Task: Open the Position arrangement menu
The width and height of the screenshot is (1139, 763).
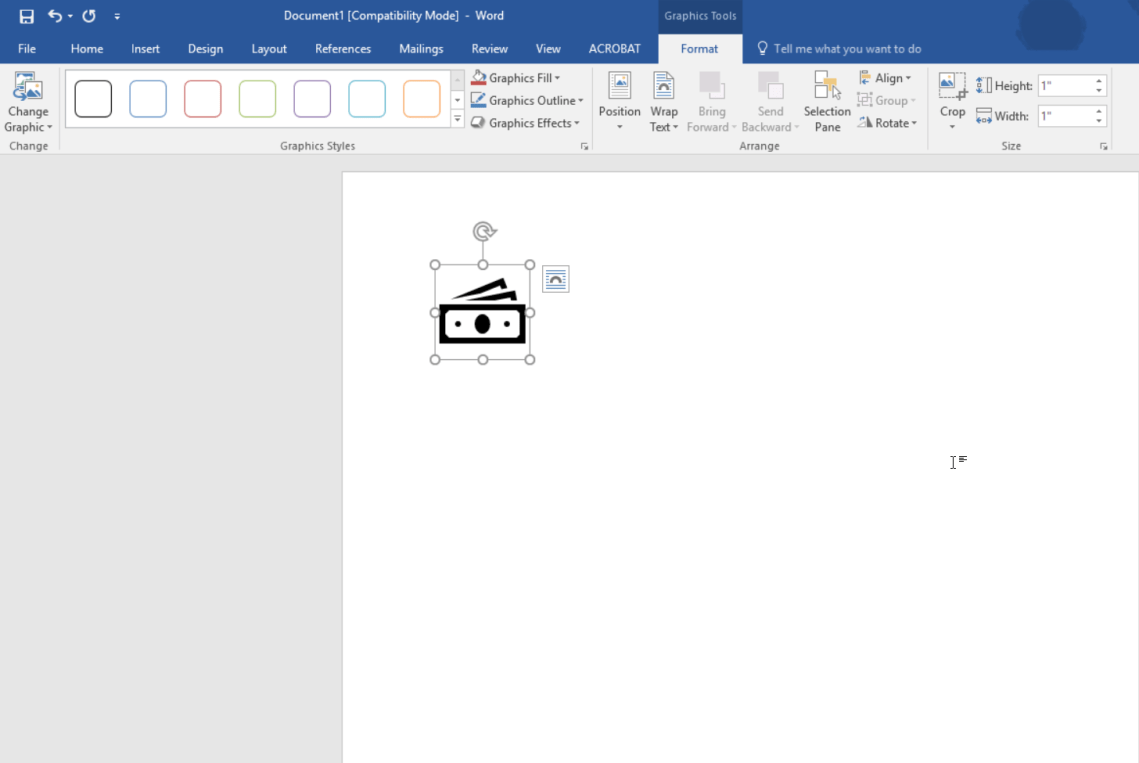Action: 619,101
